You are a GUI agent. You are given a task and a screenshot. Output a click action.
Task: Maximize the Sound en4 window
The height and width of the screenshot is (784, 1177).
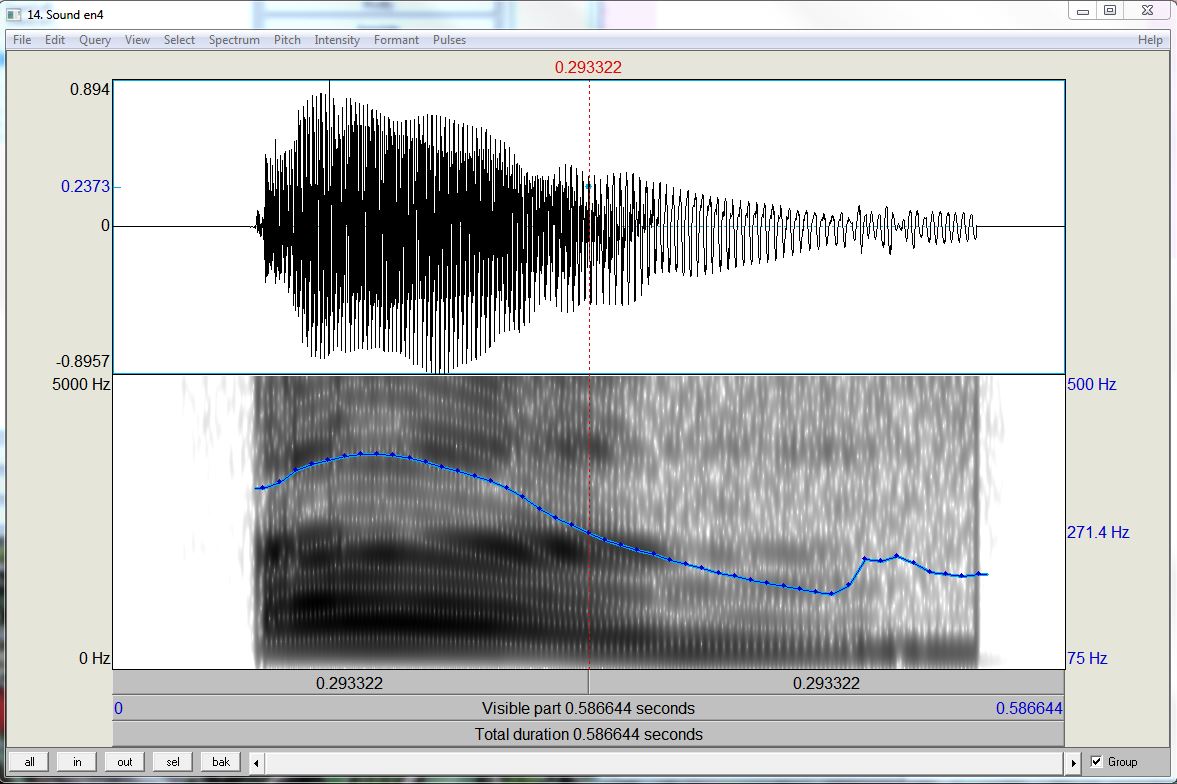[1109, 11]
